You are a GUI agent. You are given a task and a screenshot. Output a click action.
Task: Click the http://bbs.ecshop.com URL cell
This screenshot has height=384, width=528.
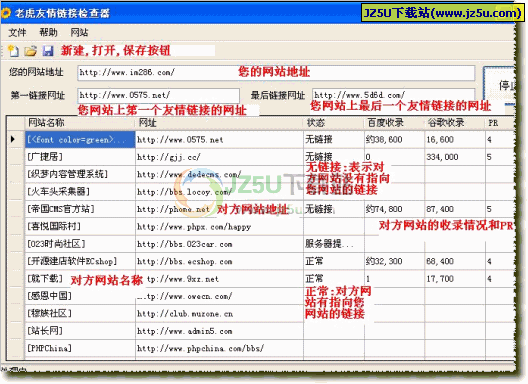point(219,261)
